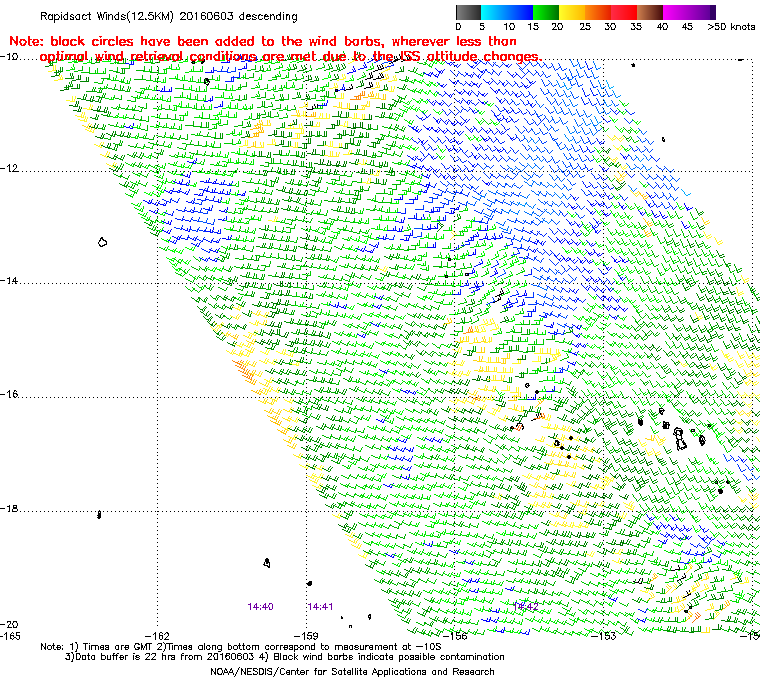Click the dark purple 45-50 knots legend segment
The height and width of the screenshot is (688, 760).
click(x=702, y=12)
